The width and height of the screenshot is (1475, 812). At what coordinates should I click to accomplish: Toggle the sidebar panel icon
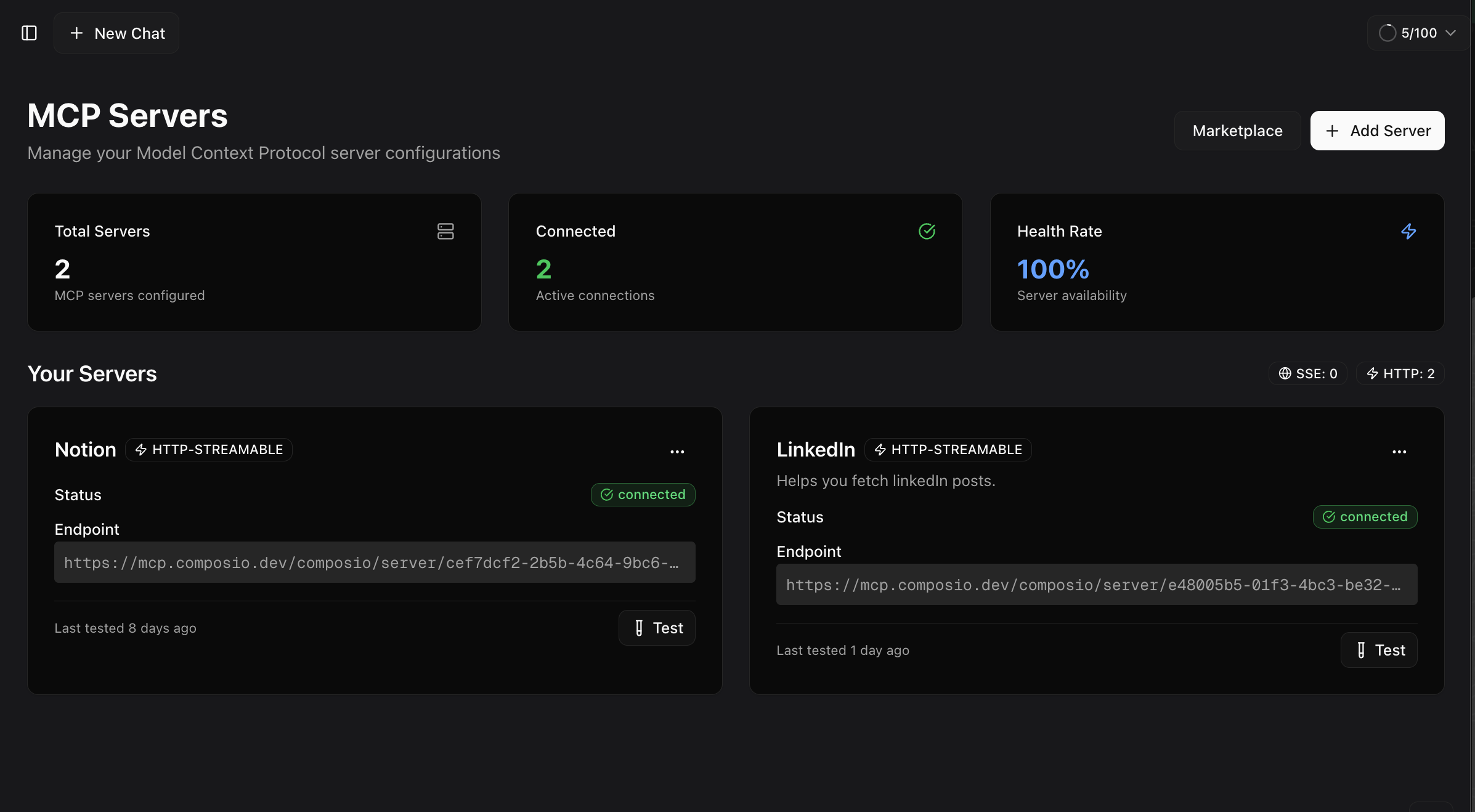point(29,33)
